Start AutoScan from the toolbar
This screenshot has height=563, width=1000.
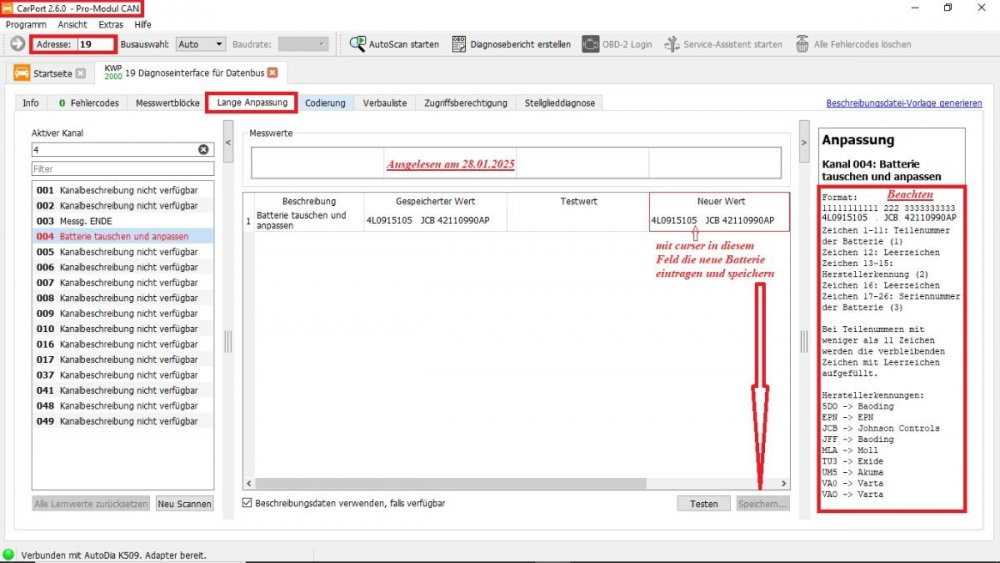[394, 44]
